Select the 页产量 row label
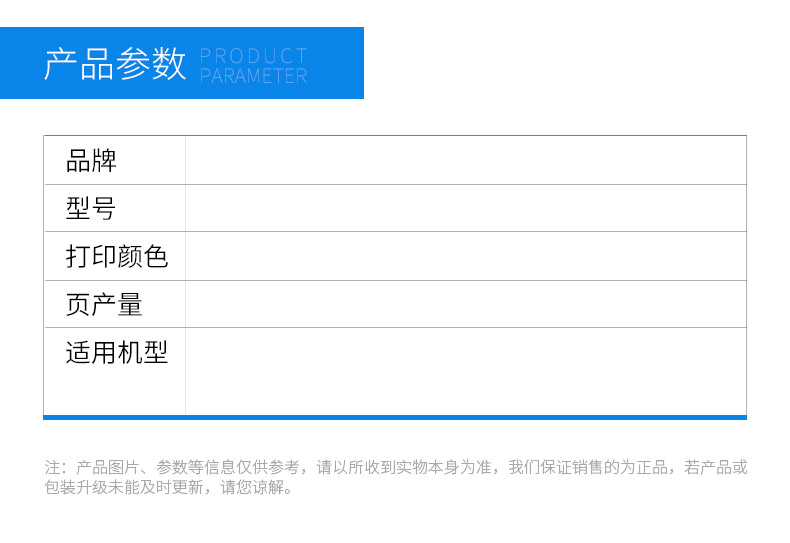This screenshot has width=790, height=543. tap(104, 304)
